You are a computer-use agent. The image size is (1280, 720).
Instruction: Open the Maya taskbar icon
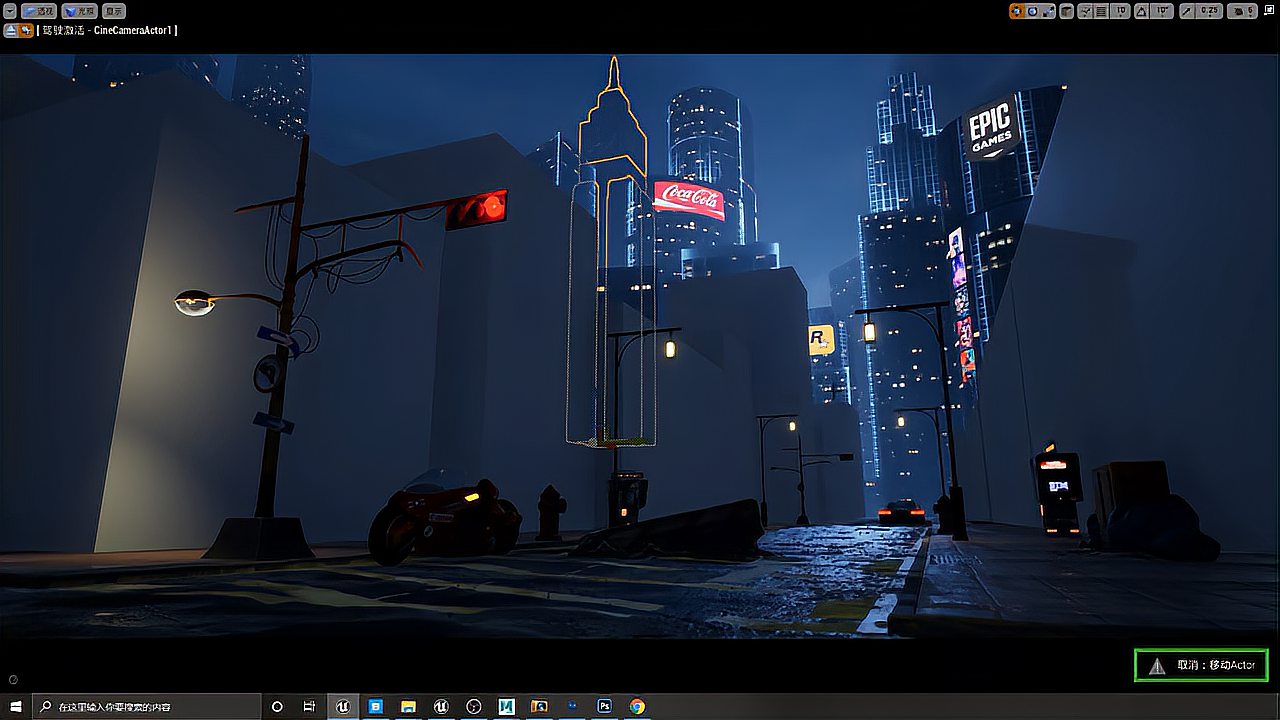[507, 706]
